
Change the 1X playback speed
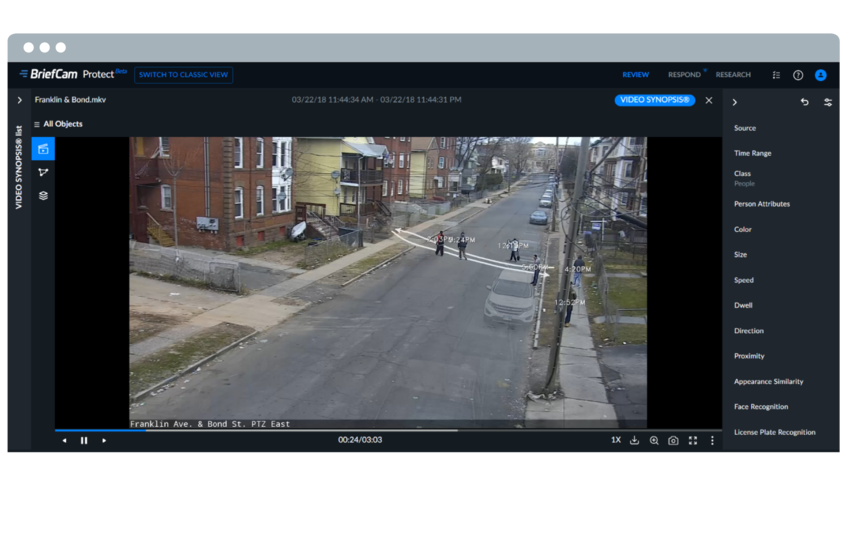(x=616, y=440)
